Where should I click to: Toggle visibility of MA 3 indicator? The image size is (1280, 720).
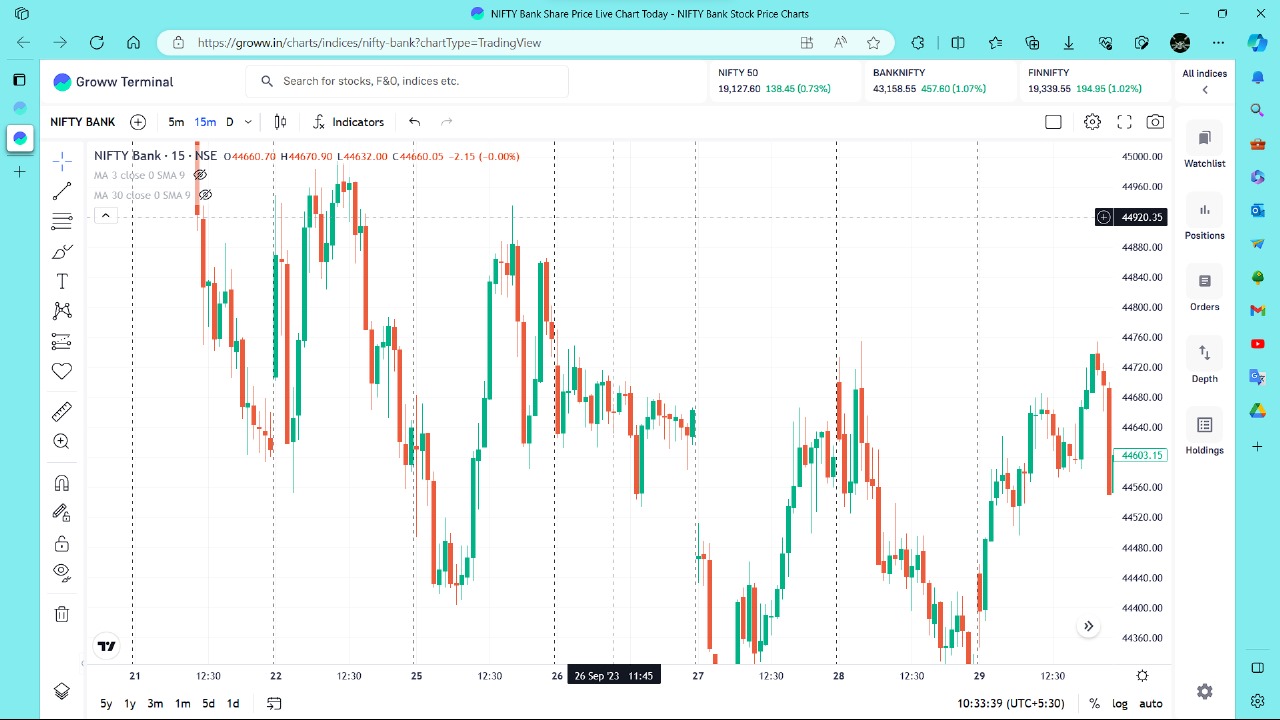point(200,175)
